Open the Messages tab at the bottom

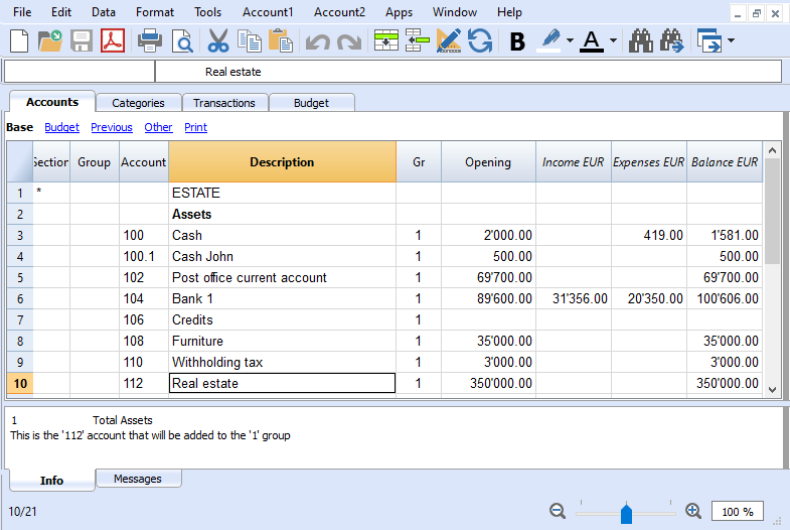tap(138, 479)
